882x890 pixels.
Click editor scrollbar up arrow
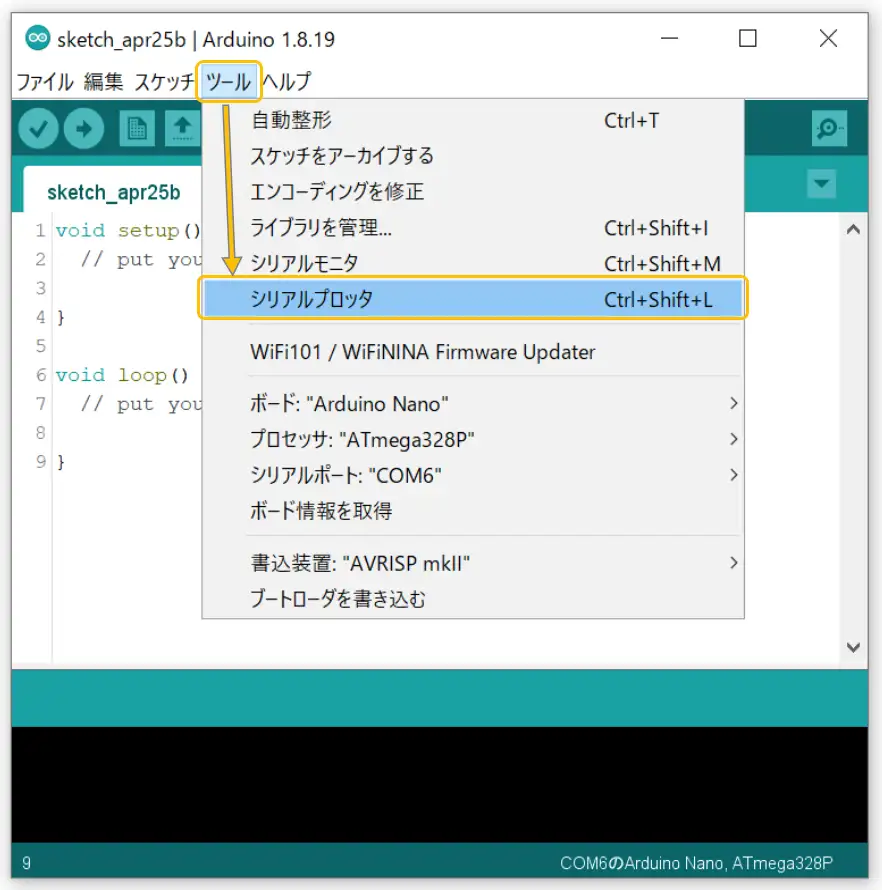(853, 230)
